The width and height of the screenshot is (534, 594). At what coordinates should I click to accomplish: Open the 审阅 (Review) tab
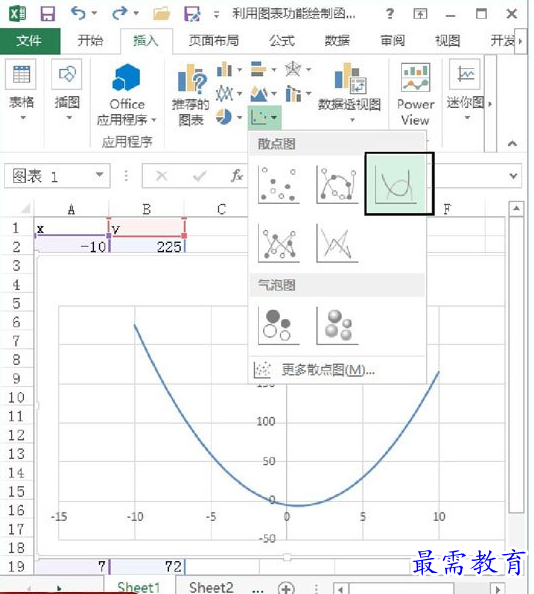393,41
